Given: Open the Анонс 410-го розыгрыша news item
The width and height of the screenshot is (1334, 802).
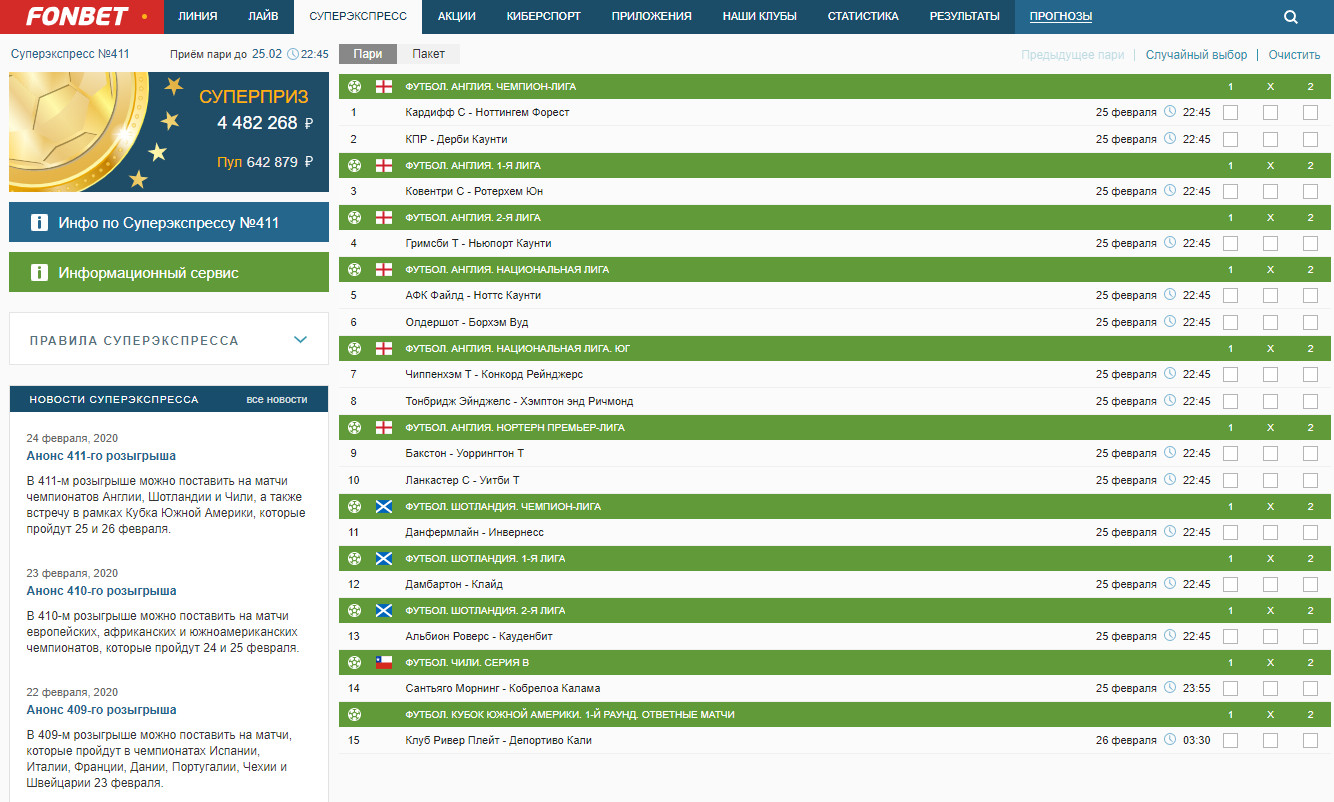Looking at the screenshot, I should [101, 591].
